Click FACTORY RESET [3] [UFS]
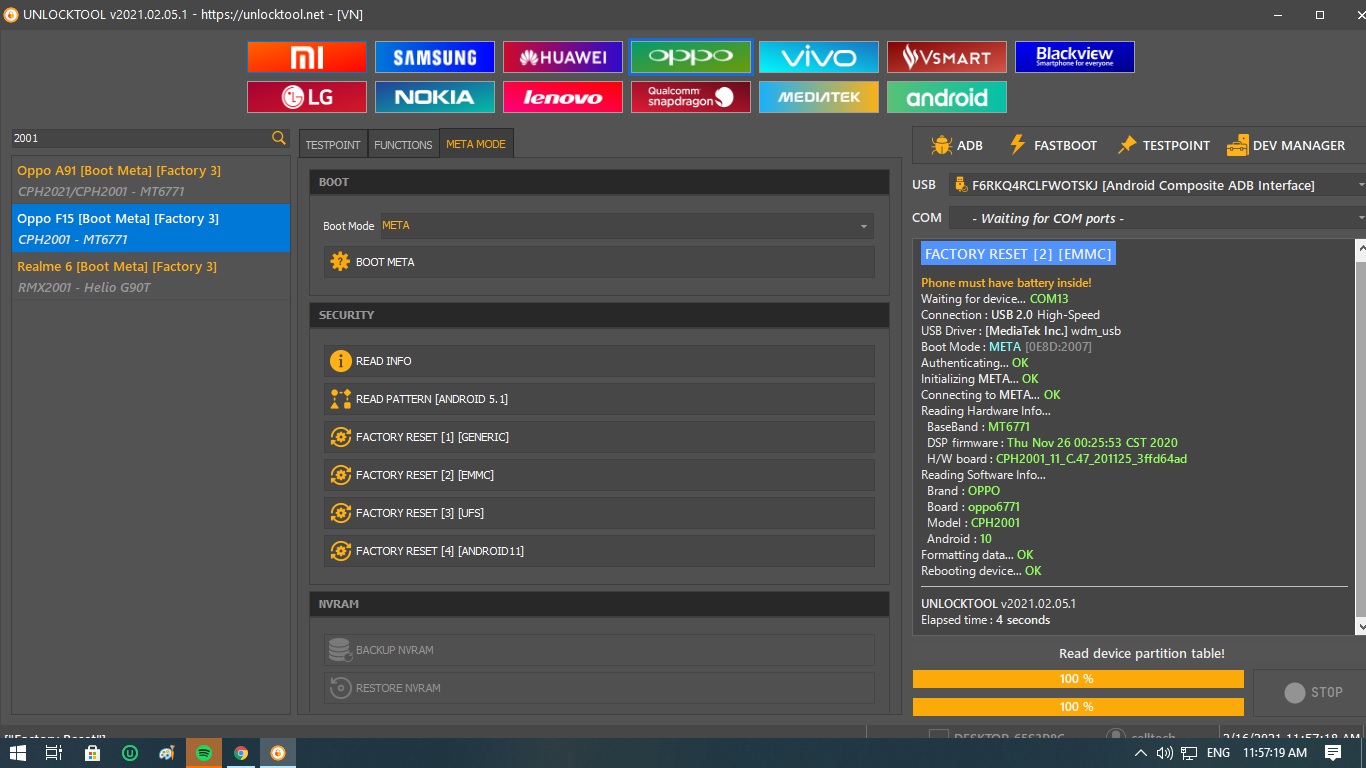This screenshot has width=1366, height=768. 599,513
